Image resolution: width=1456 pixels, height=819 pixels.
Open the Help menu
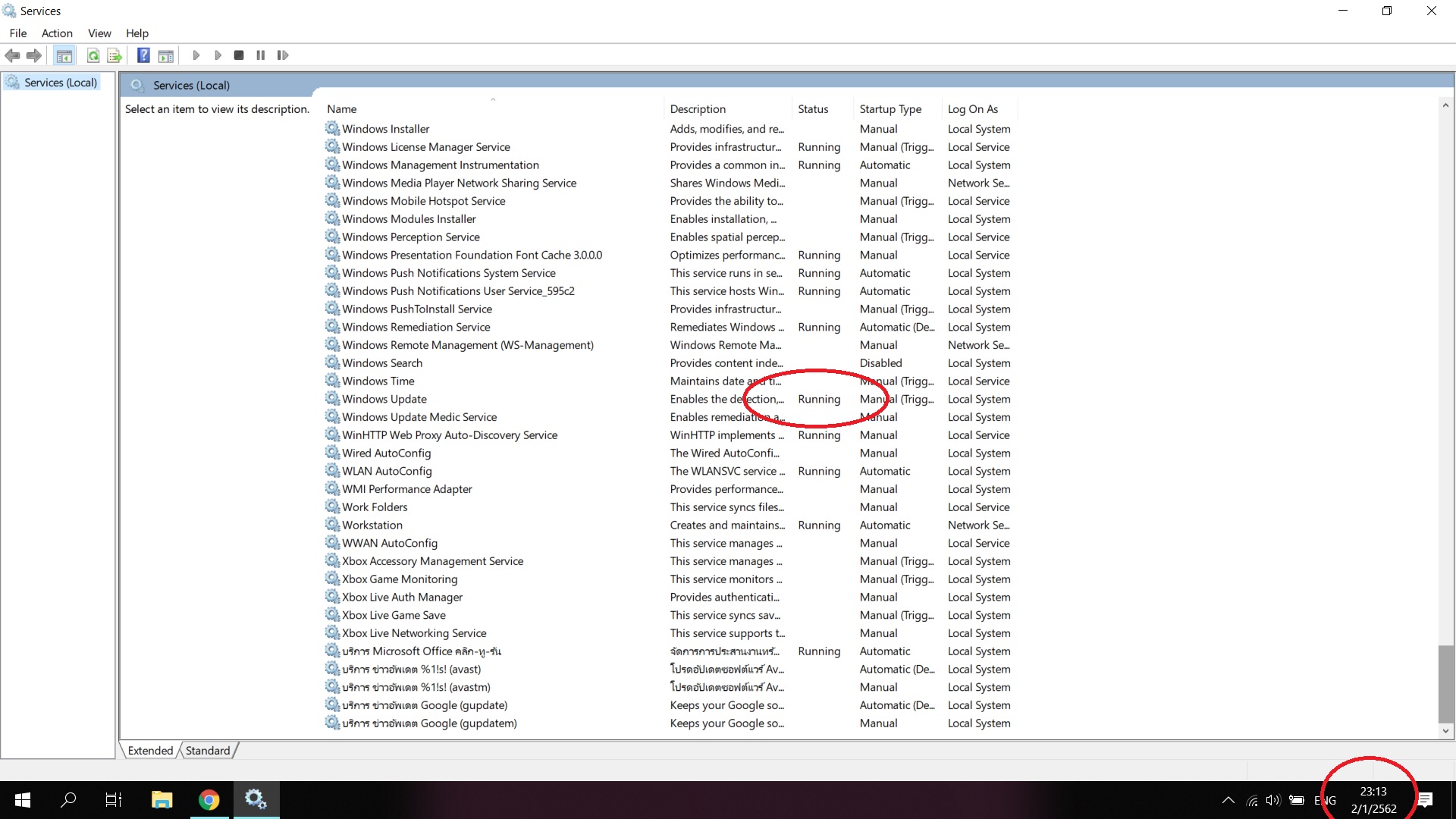pyautogui.click(x=137, y=33)
